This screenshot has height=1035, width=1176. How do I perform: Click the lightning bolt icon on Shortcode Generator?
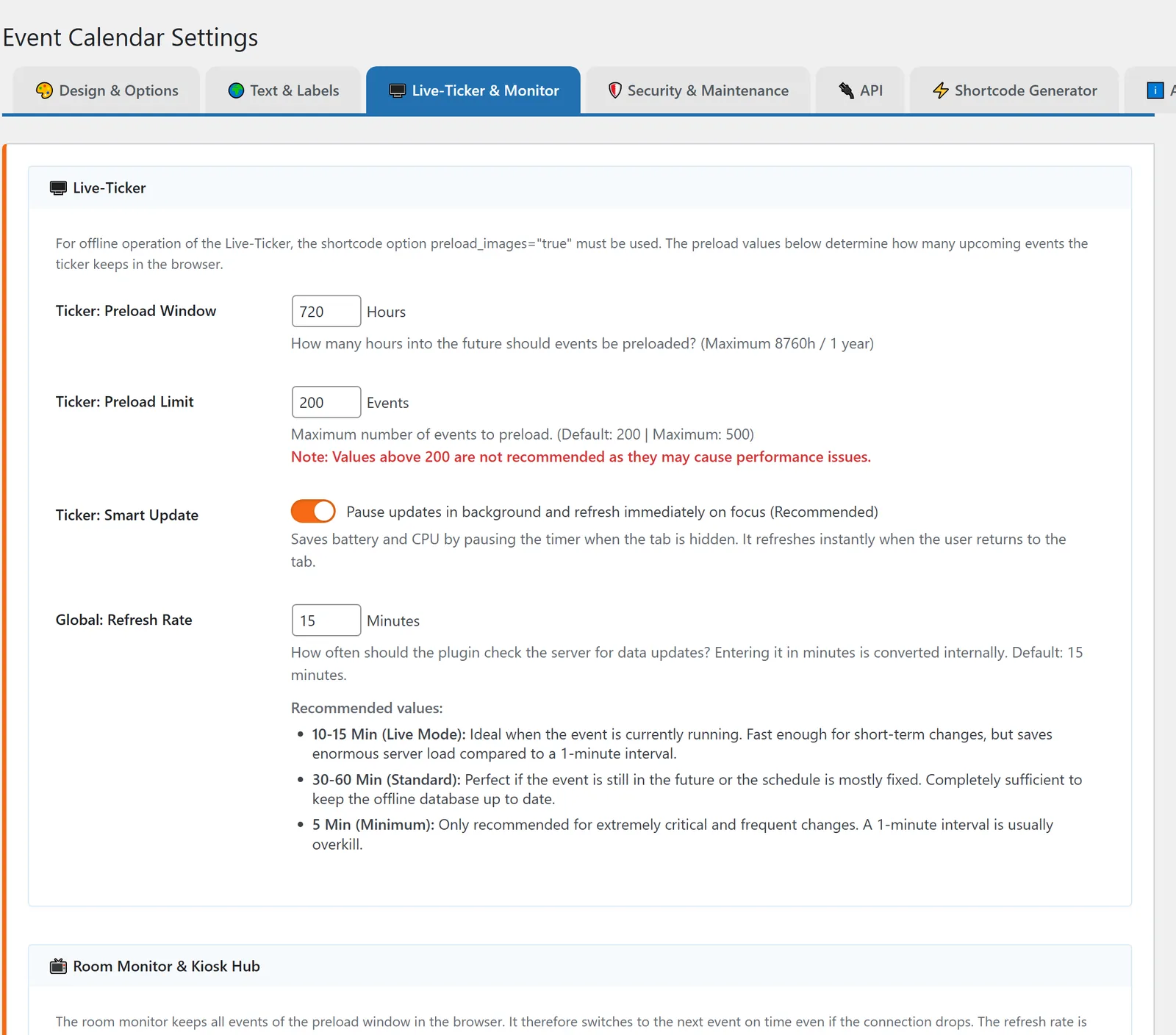(941, 90)
